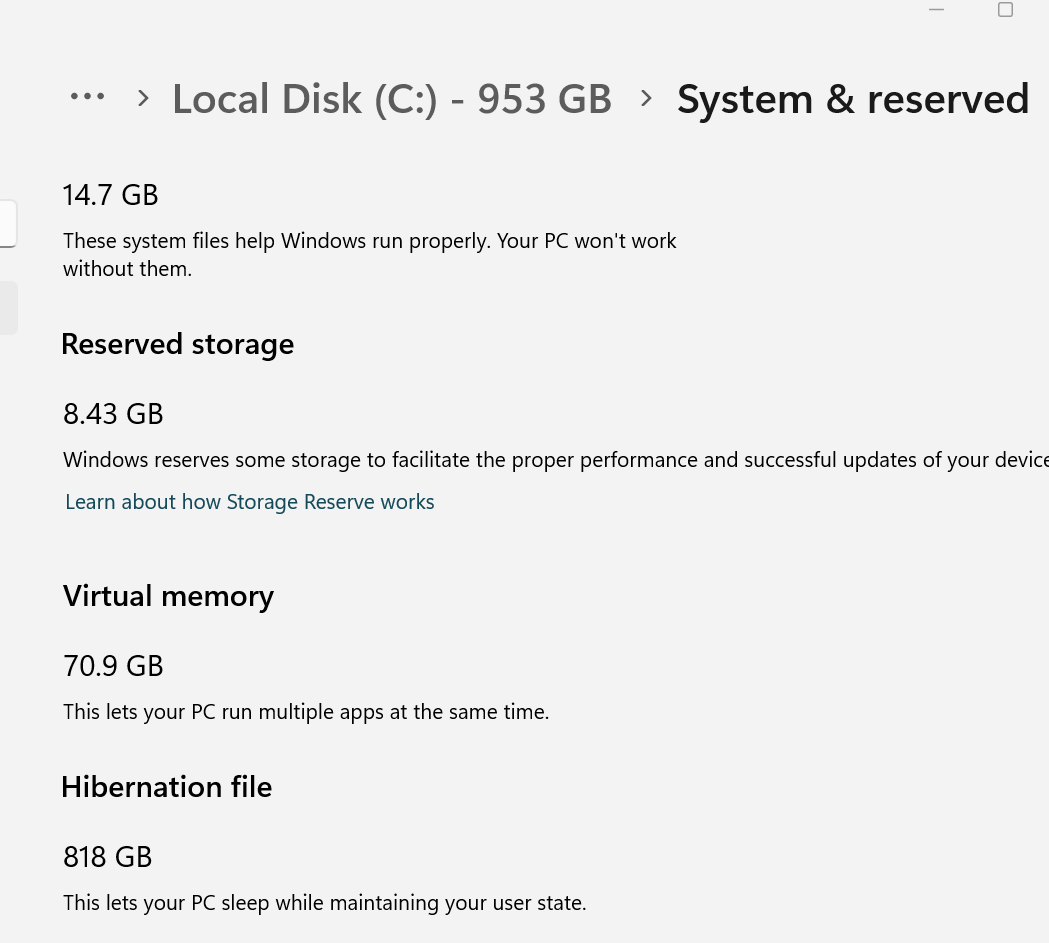Maximize the Settings window
The image size is (1049, 943).
(x=1005, y=10)
